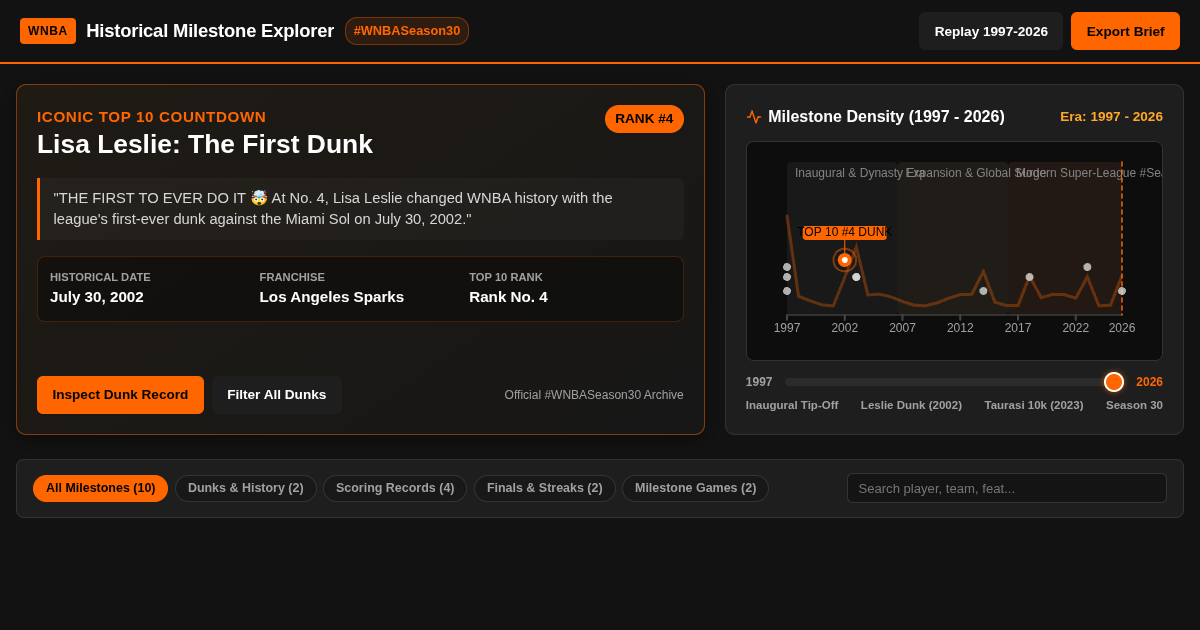The width and height of the screenshot is (1200, 630).
Task: Select the highest of three 1997 milestone dots
Action: pyautogui.click(x=787, y=267)
